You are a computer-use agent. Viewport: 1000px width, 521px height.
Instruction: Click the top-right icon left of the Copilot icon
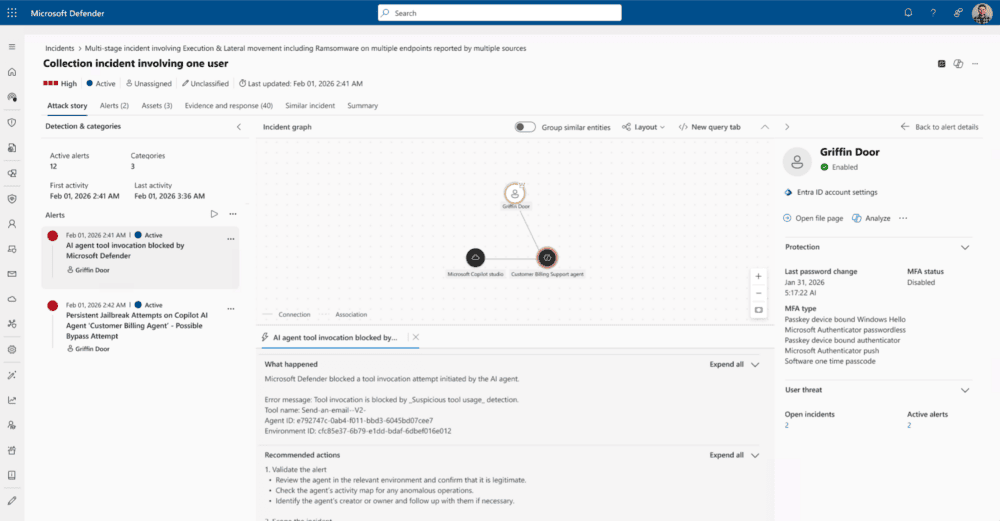tap(941, 64)
